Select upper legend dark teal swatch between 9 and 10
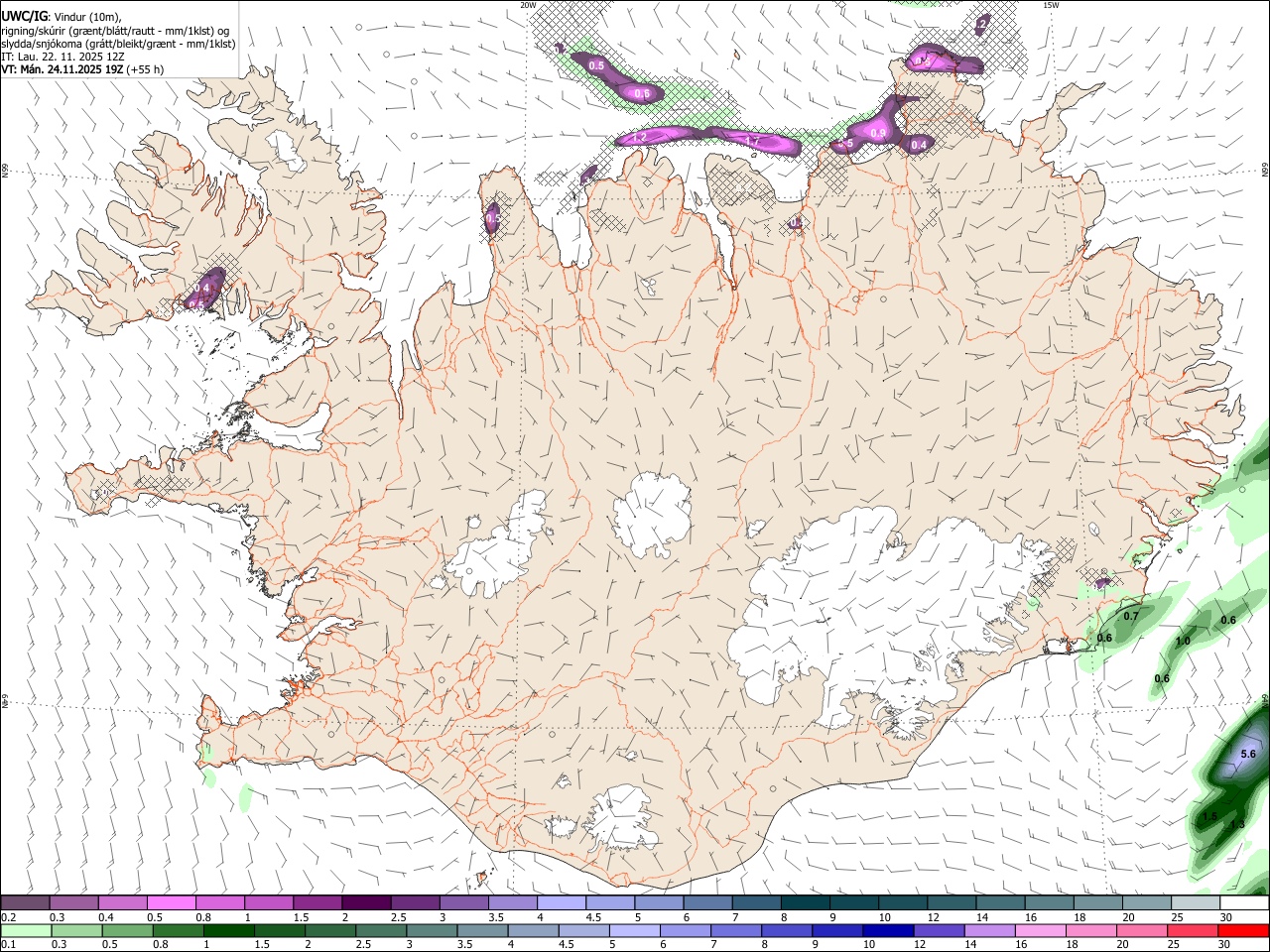 pyautogui.click(x=854, y=902)
